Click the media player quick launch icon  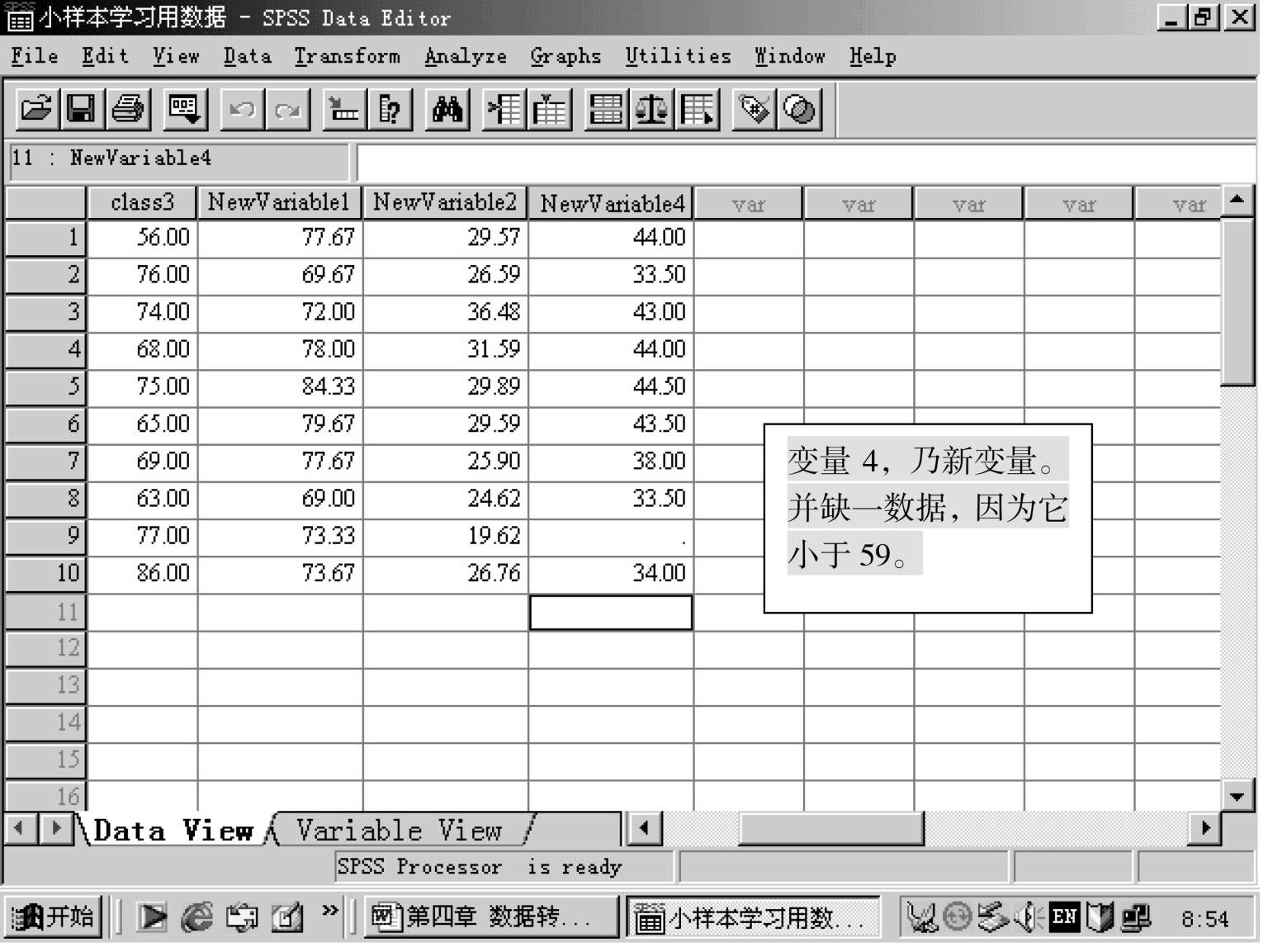tap(152, 917)
